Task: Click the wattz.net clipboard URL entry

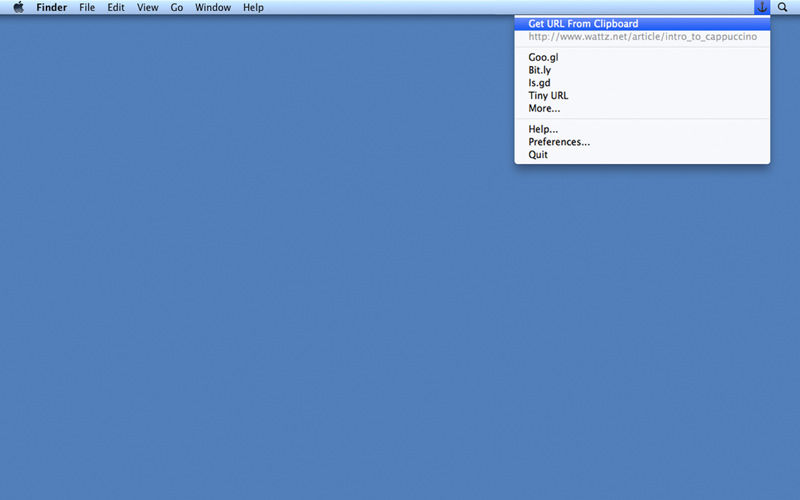Action: click(x=642, y=37)
